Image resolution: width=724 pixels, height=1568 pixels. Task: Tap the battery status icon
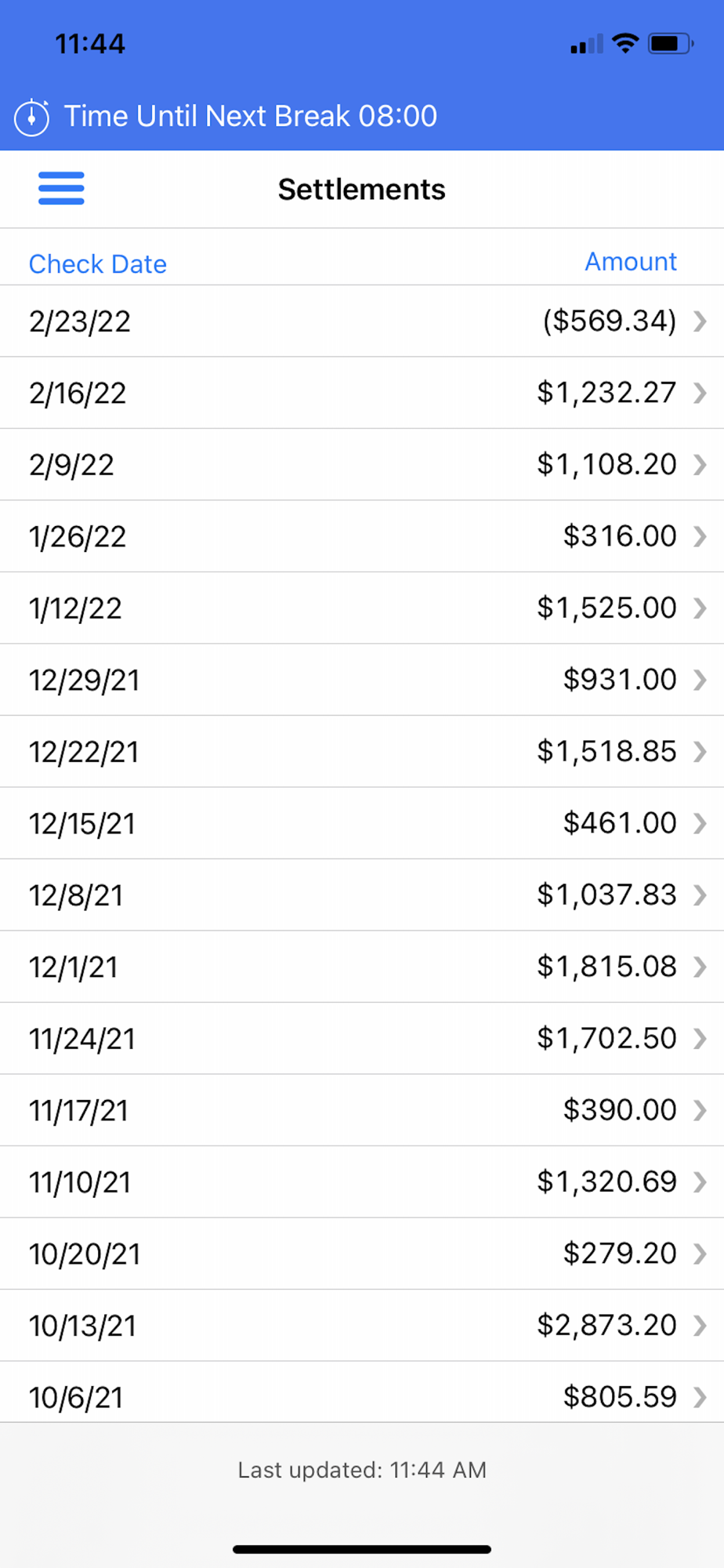click(x=670, y=43)
